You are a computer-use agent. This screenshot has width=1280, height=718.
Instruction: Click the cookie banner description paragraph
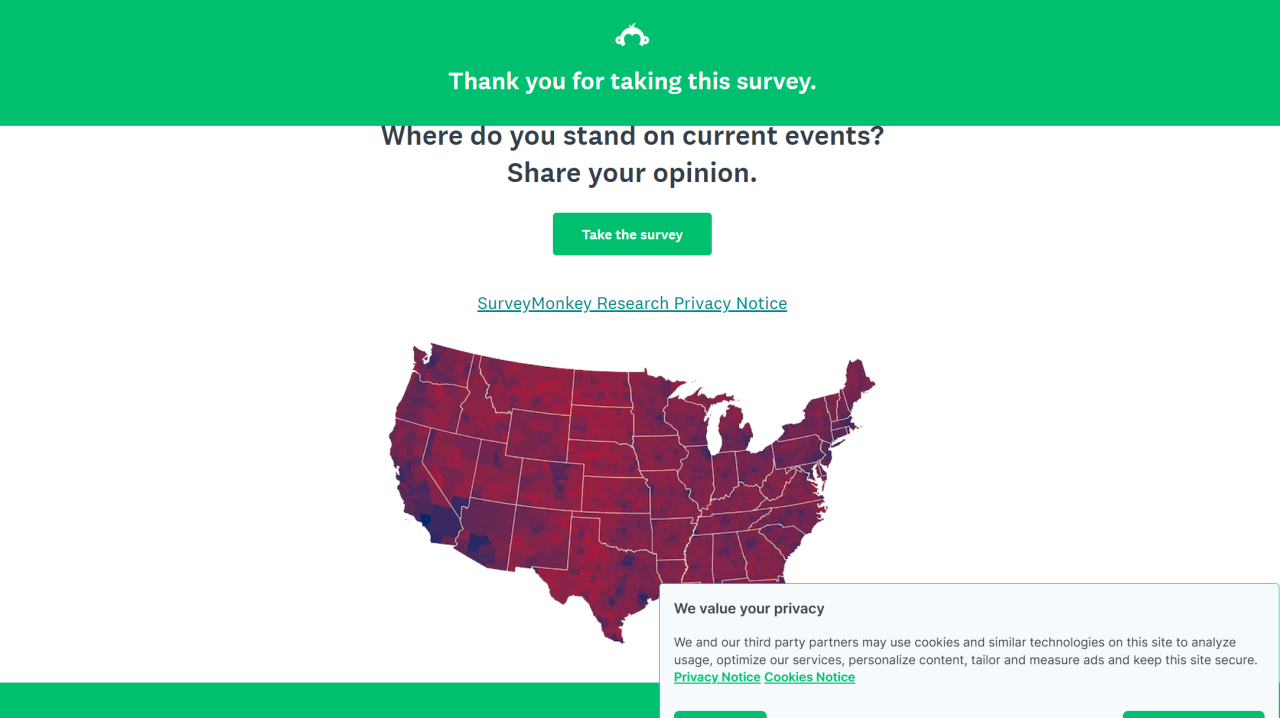(x=965, y=651)
